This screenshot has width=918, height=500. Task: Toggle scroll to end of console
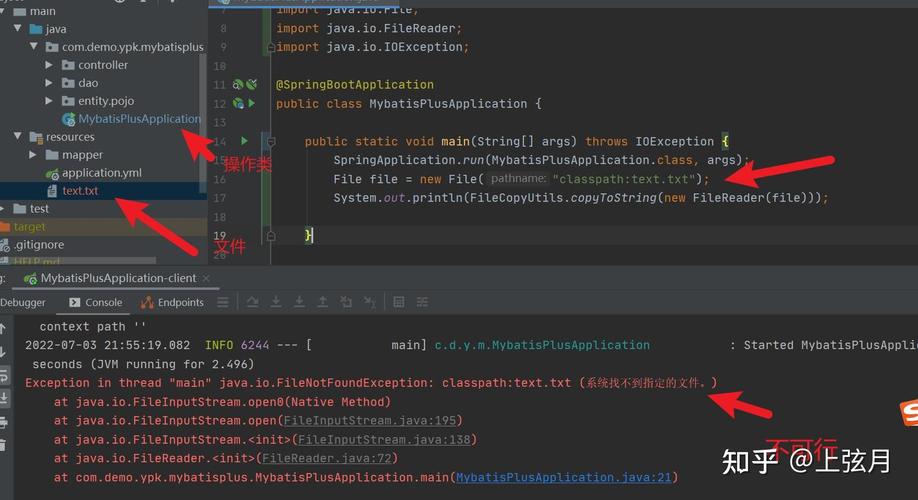pos(4,398)
